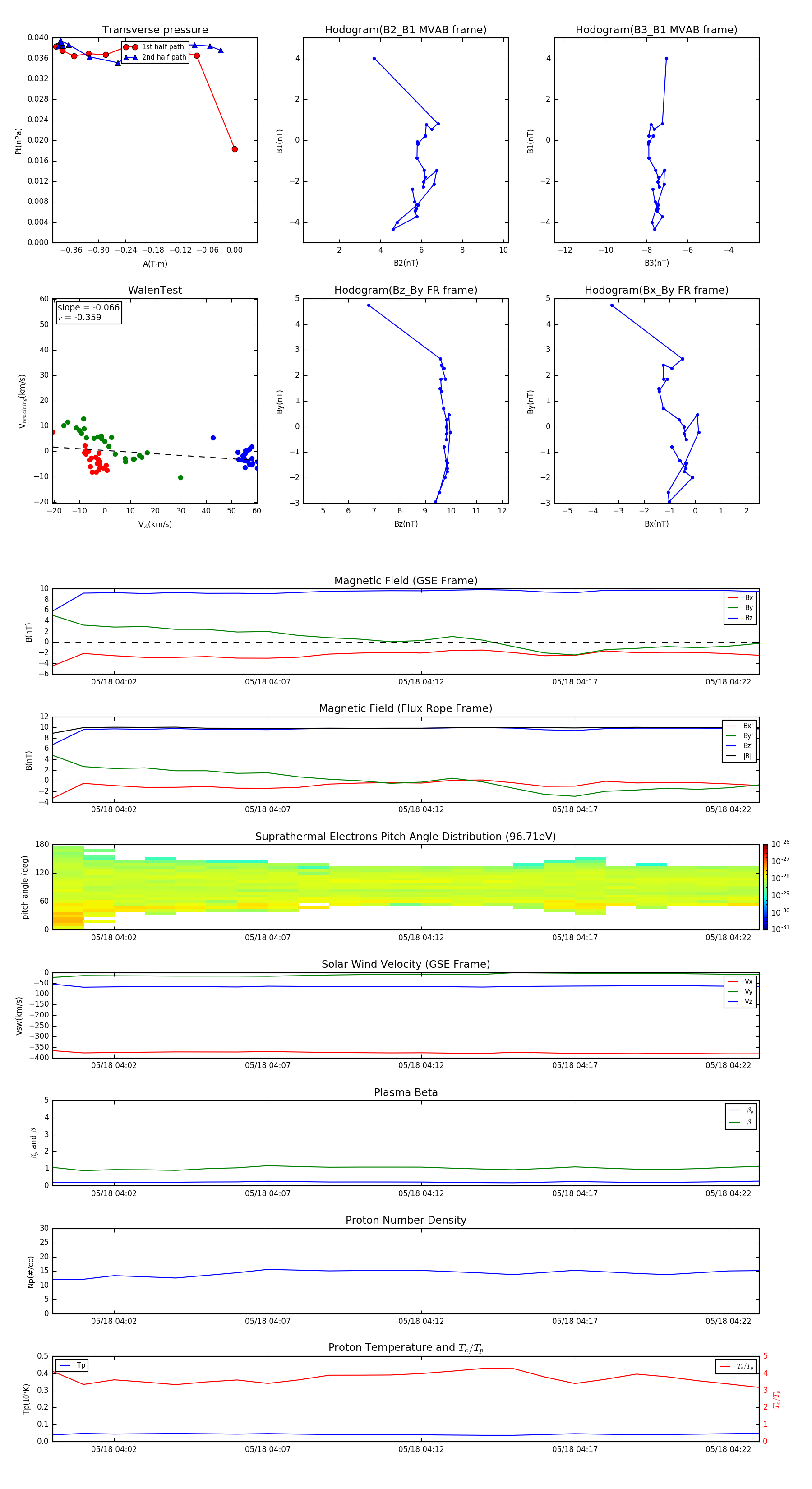Click the pitch angle color scale bar

[x=765, y=887]
